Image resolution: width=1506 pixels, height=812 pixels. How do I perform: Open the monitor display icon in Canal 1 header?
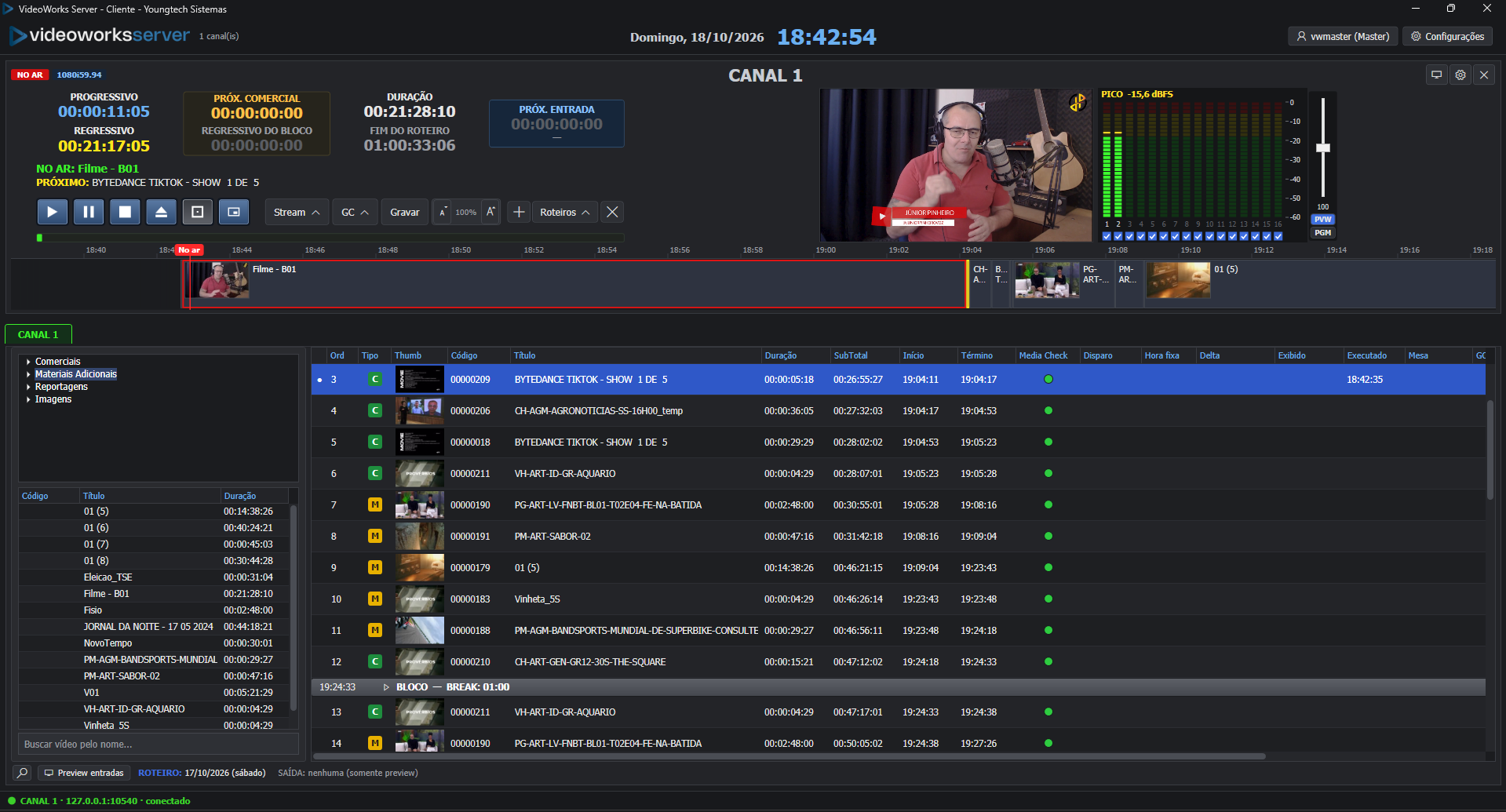pos(1437,75)
